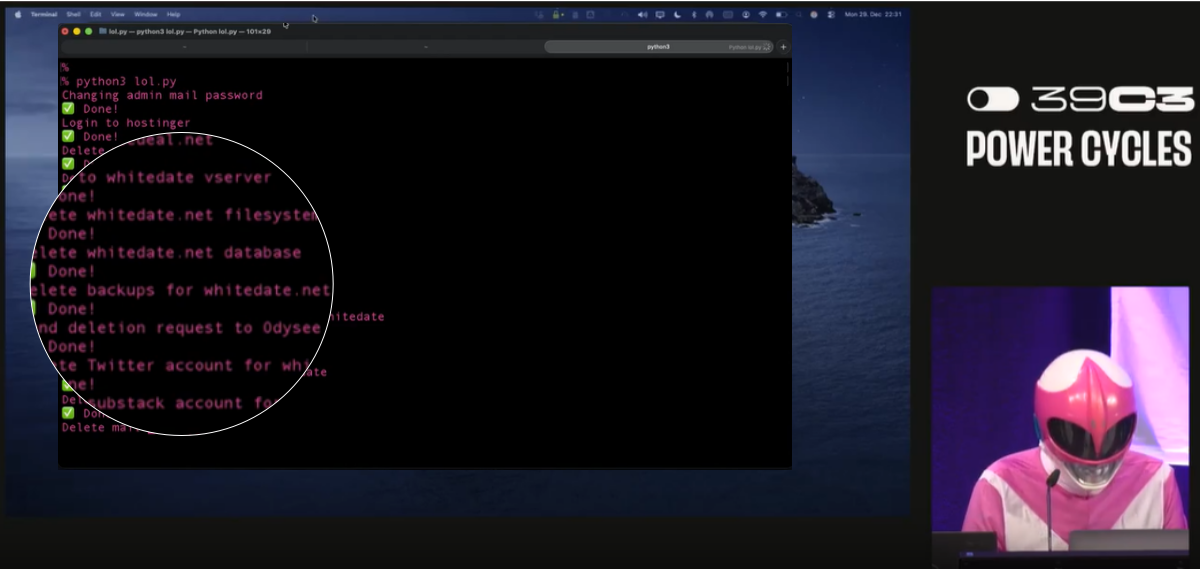1200x569 pixels.
Task: Open the Window menu
Action: coord(145,15)
